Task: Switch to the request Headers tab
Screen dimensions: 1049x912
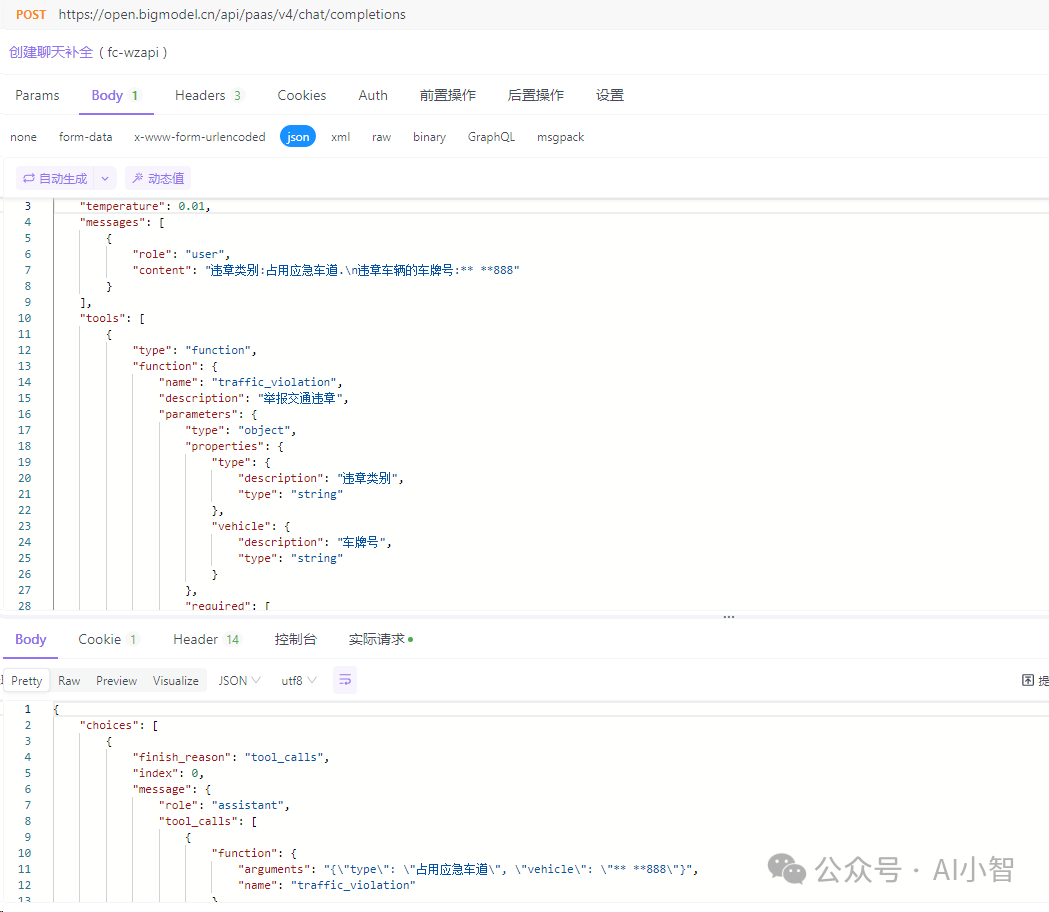Action: (208, 95)
